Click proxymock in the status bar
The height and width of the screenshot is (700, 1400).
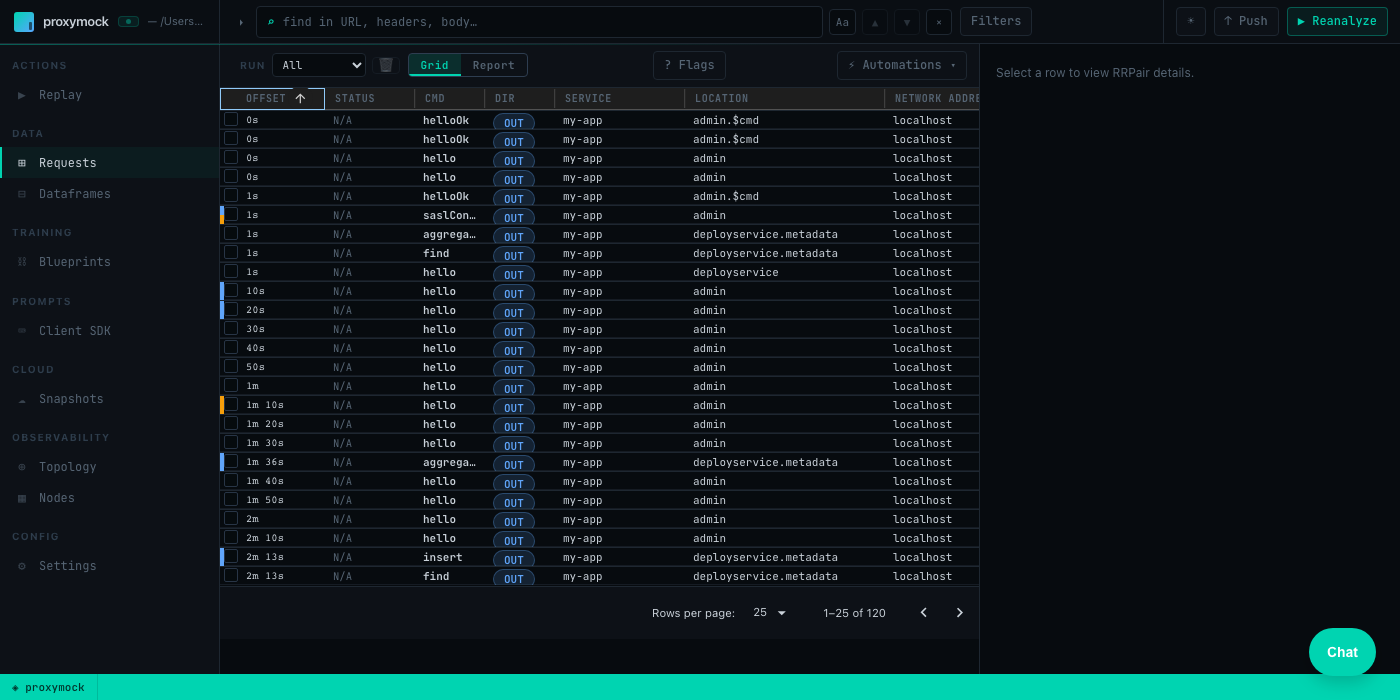[48, 687]
